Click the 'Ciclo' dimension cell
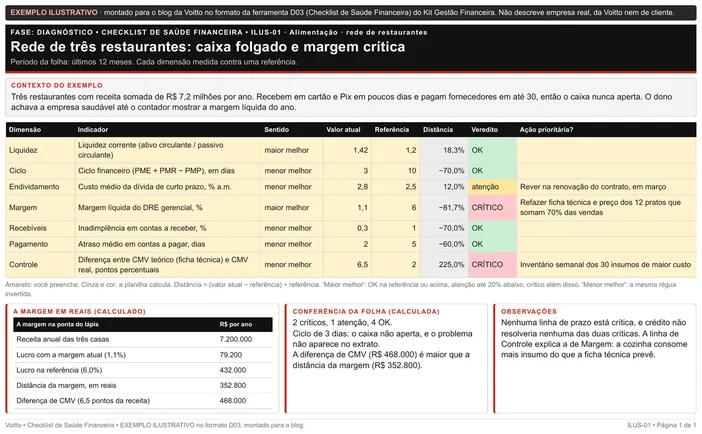This screenshot has width=702, height=434. (40, 171)
